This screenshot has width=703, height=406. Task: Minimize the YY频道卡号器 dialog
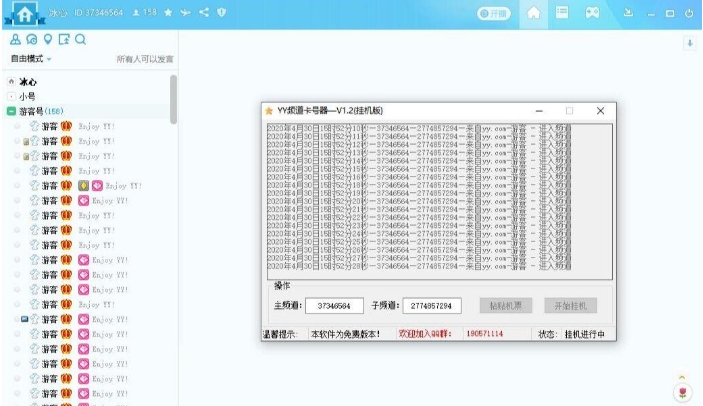pos(539,111)
